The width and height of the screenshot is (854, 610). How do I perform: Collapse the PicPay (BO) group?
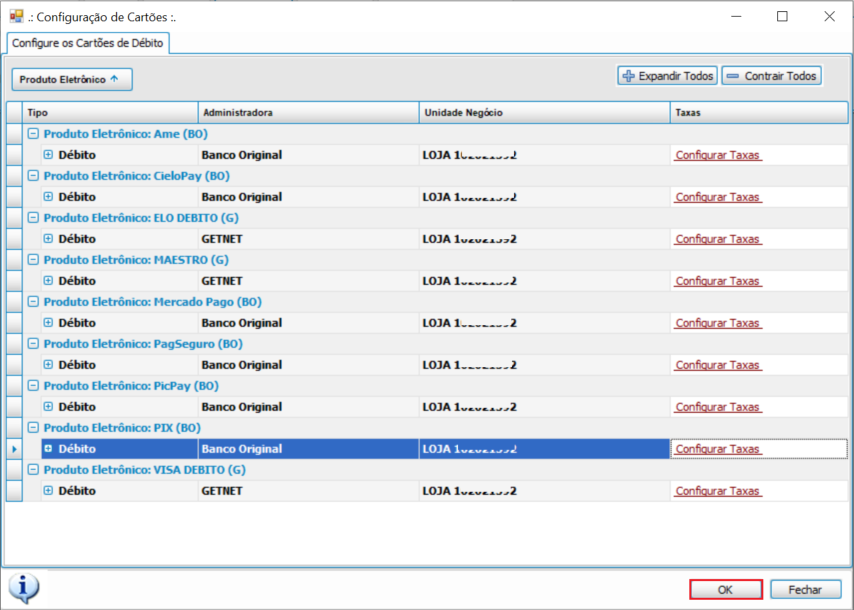pyautogui.click(x=33, y=385)
